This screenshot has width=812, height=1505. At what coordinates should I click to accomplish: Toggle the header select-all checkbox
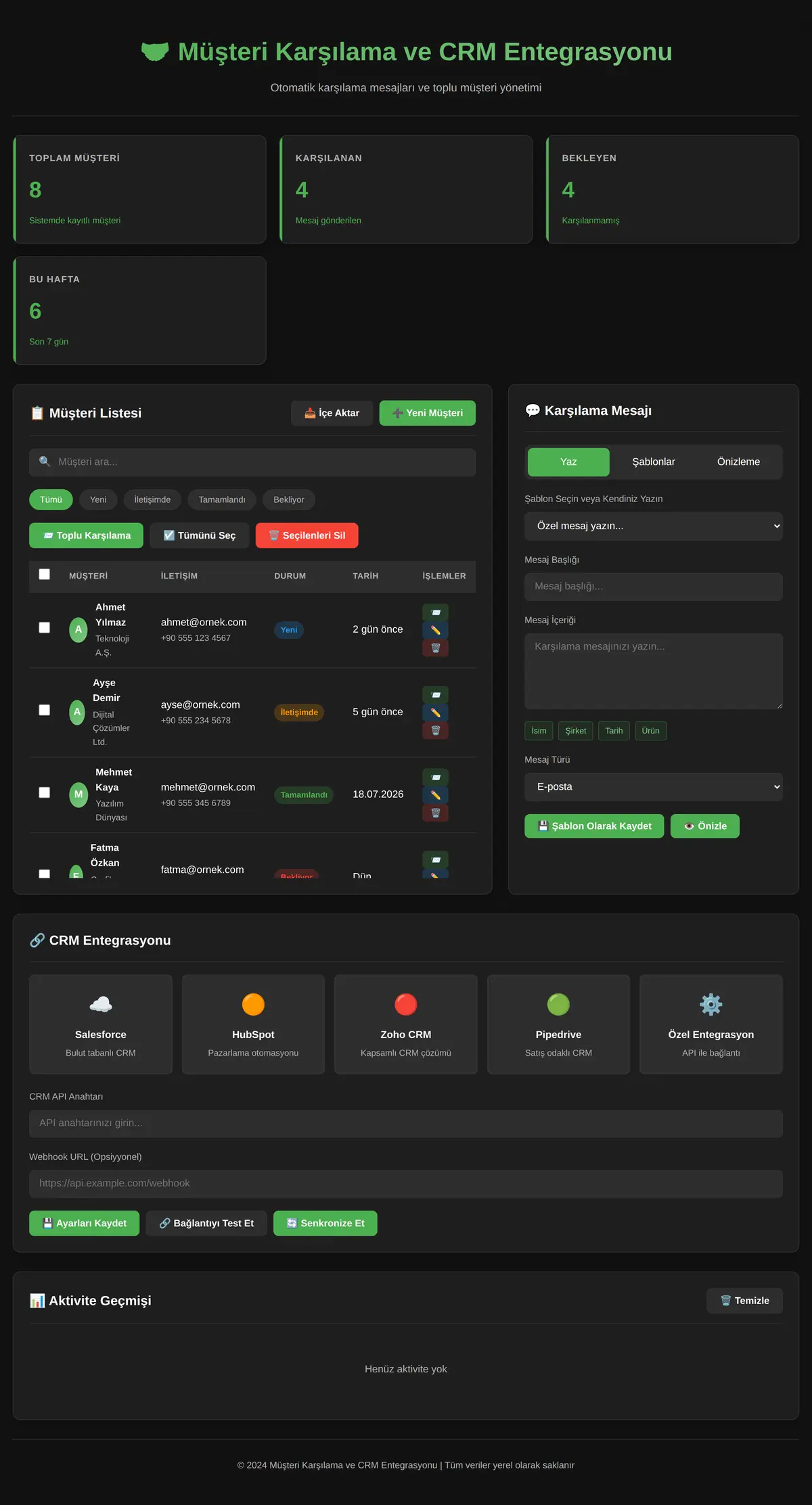click(45, 574)
